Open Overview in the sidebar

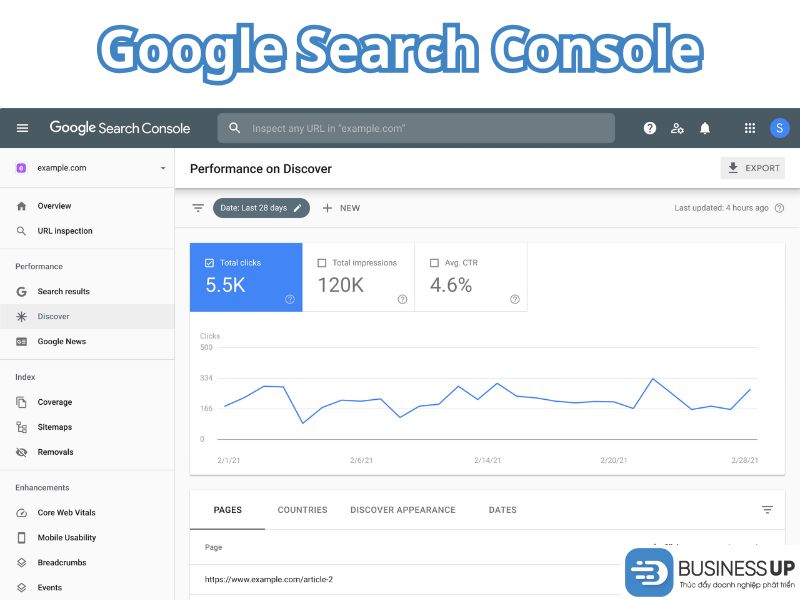coord(87,206)
